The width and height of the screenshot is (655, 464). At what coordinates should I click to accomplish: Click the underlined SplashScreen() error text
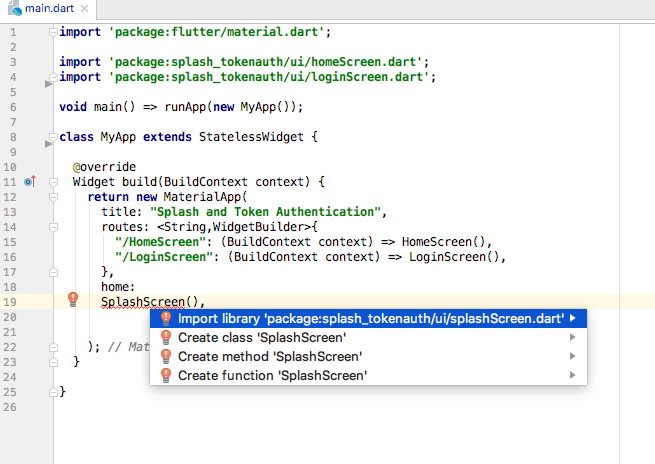click(x=150, y=302)
